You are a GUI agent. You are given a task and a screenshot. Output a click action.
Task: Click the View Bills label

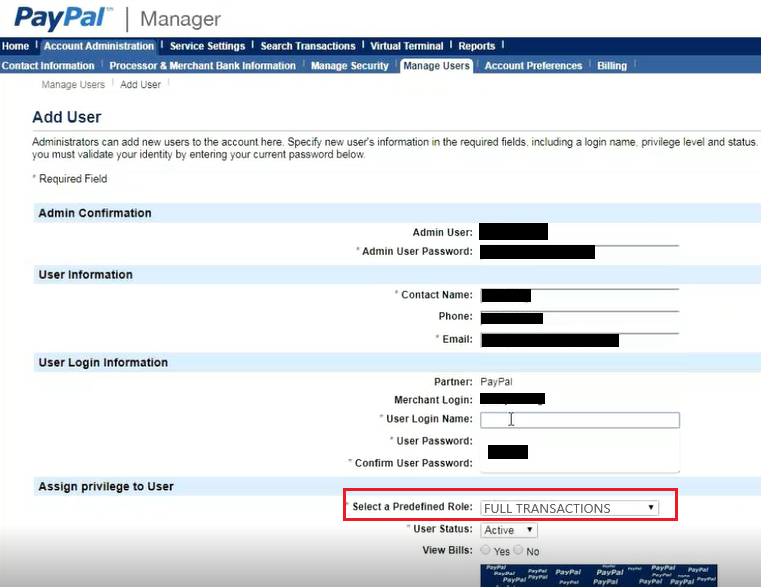(x=447, y=550)
